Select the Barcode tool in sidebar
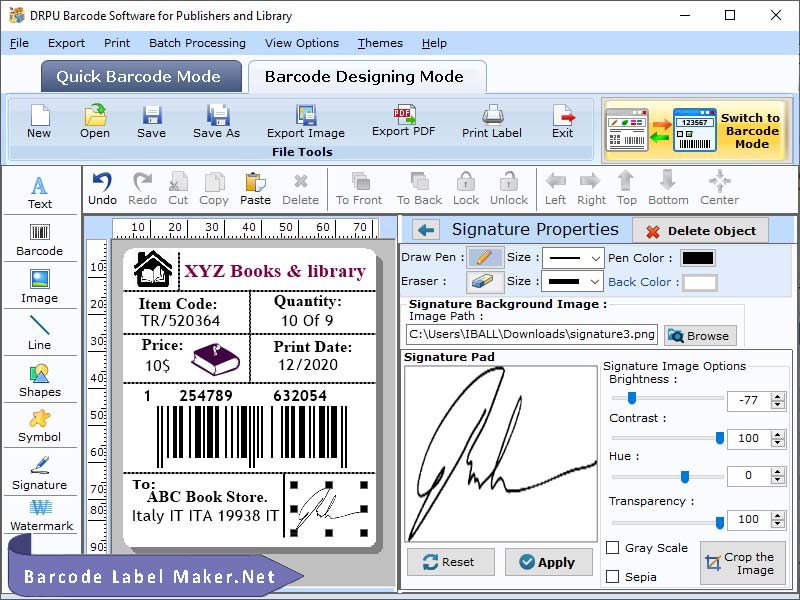 pos(40,240)
